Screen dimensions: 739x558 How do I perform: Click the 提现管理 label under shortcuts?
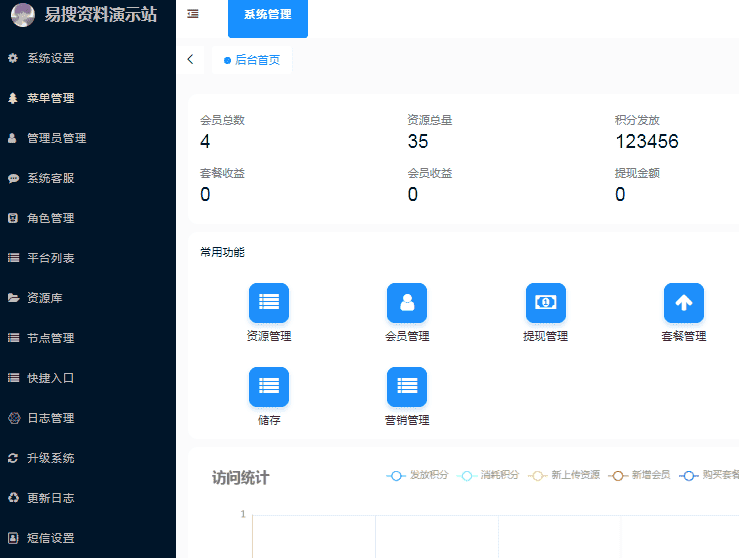tap(545, 336)
